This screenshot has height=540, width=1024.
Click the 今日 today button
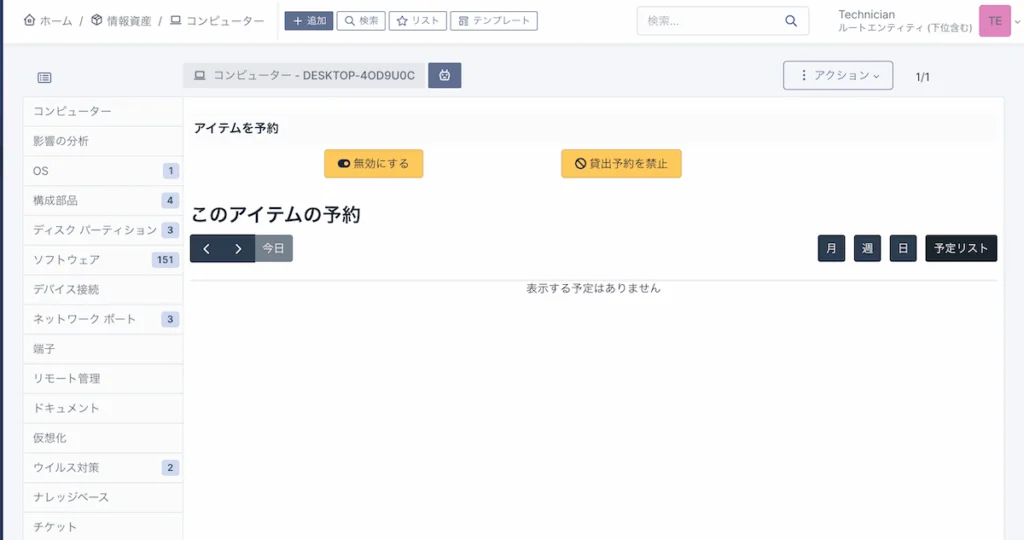(x=274, y=249)
